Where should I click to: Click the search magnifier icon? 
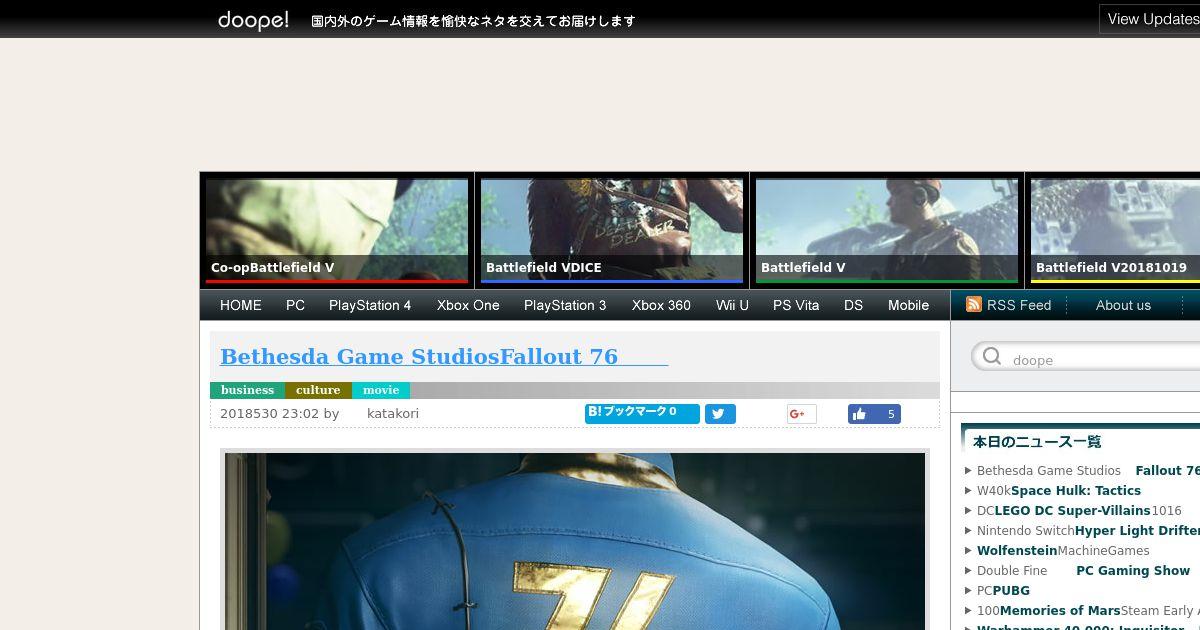(x=992, y=357)
